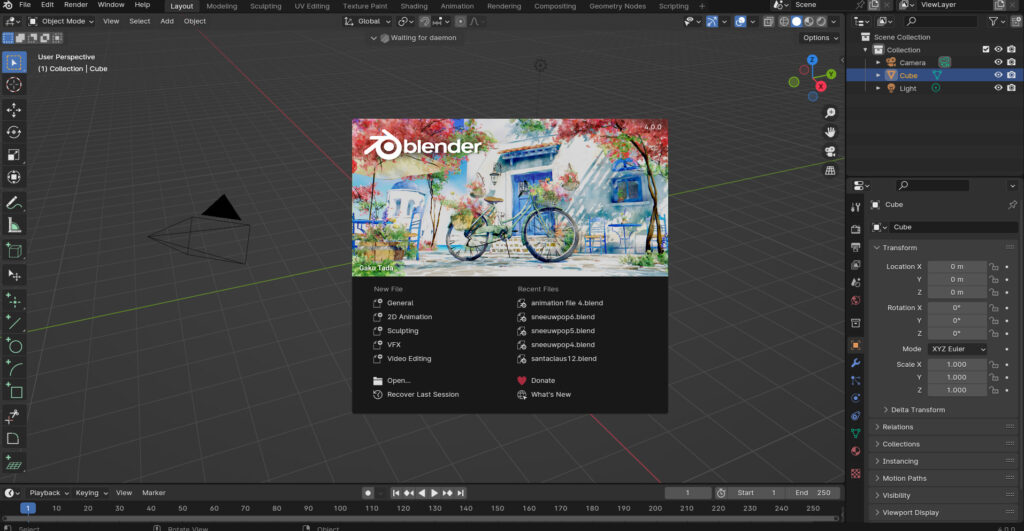This screenshot has height=531, width=1024.
Task: Select the Cursor tool in left toolbar
Action: point(14,85)
